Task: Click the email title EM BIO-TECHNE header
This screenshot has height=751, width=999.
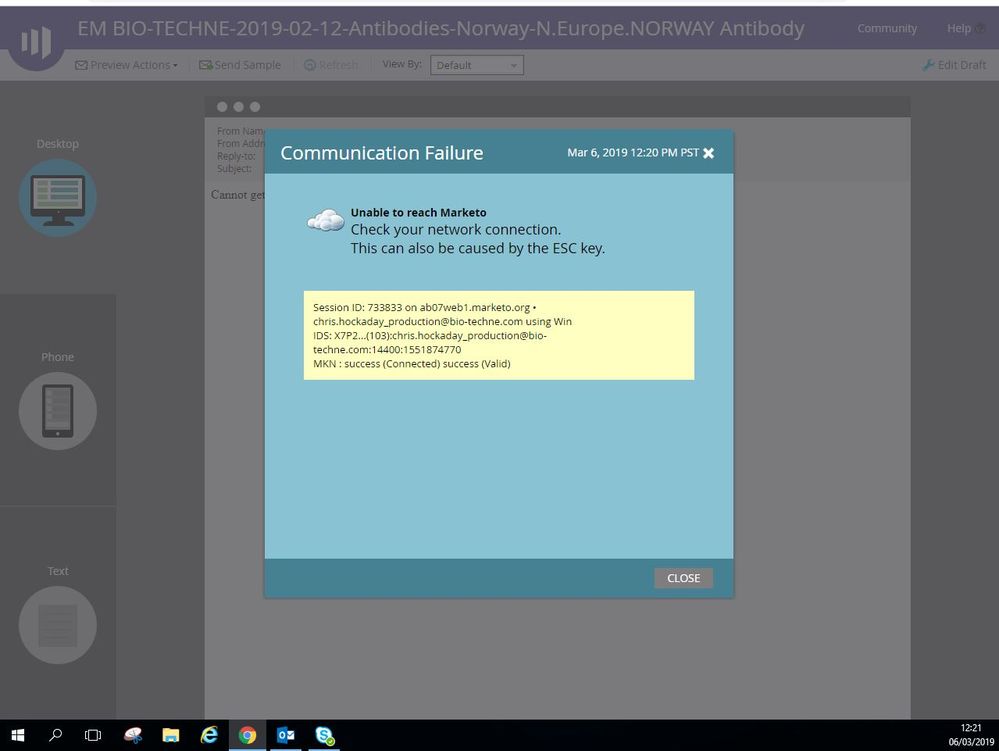Action: coord(440,28)
